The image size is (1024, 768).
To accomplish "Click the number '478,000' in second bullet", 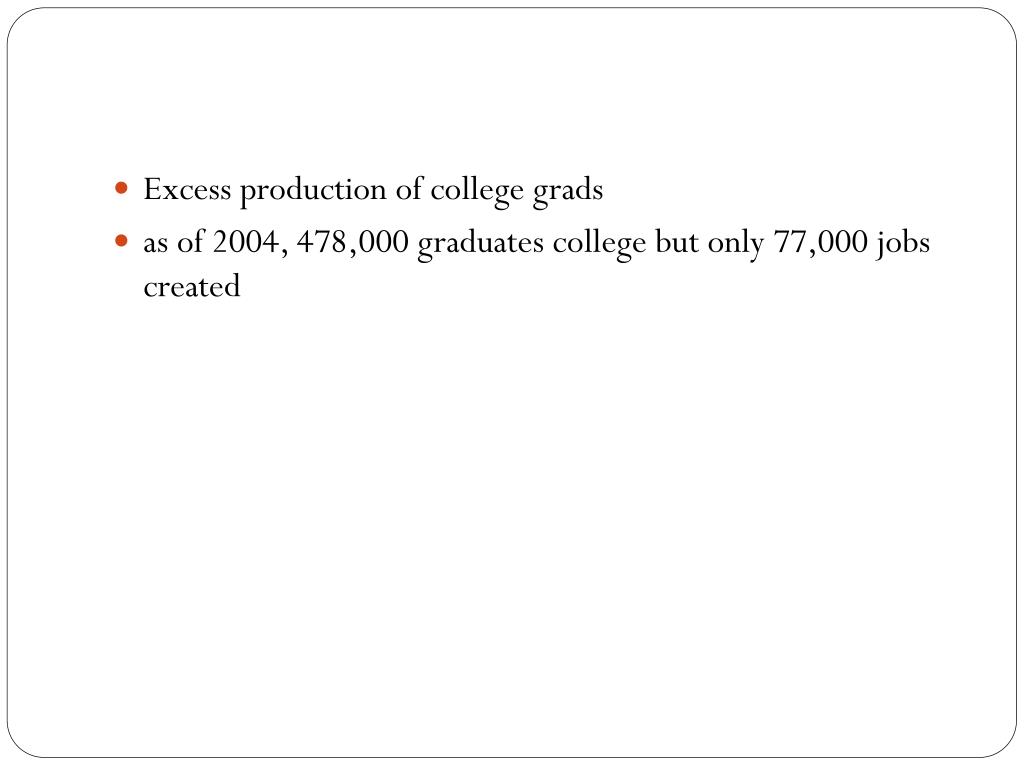I will [x=353, y=244].
